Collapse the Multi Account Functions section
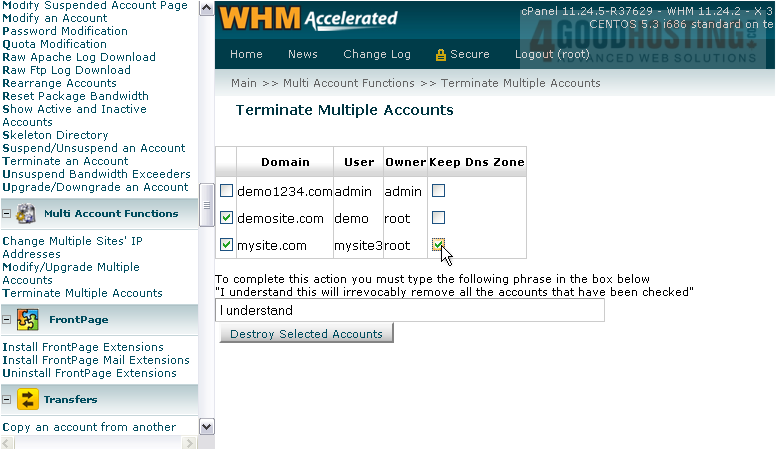The height and width of the screenshot is (450, 776). 7,214
